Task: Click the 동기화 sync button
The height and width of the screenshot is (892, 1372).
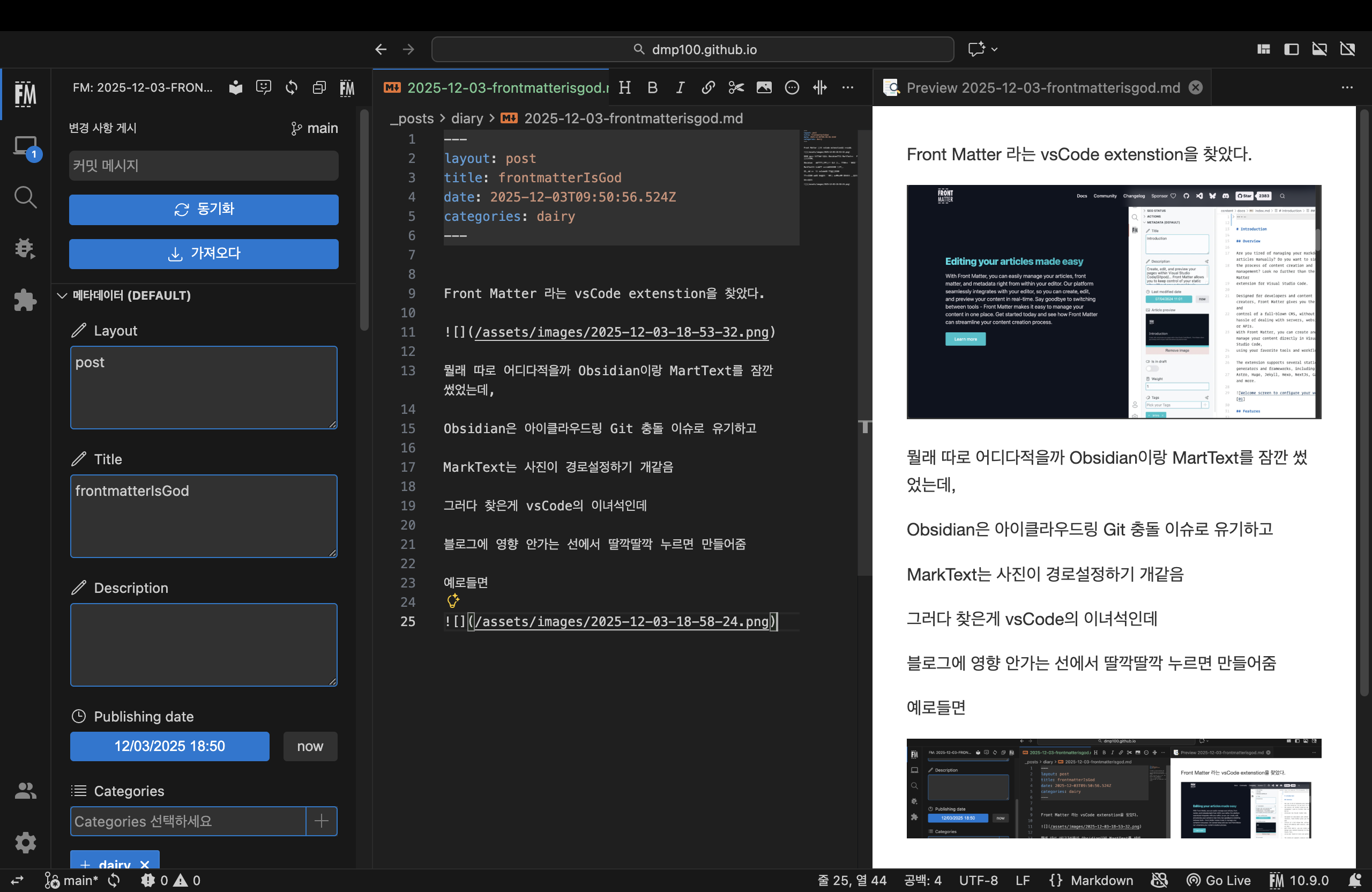Action: [x=204, y=209]
